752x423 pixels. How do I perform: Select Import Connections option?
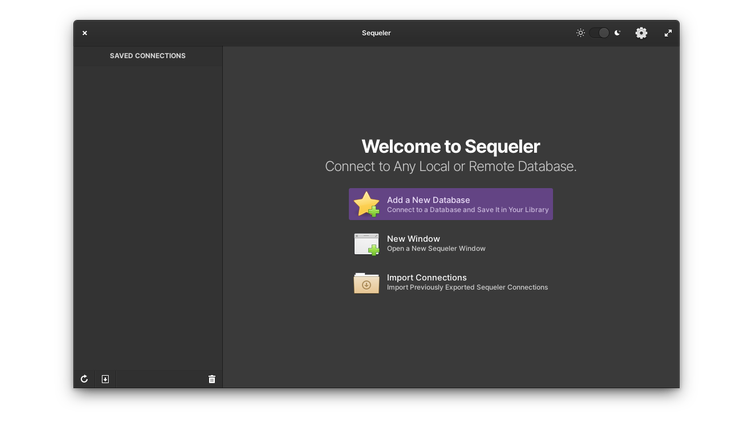451,282
